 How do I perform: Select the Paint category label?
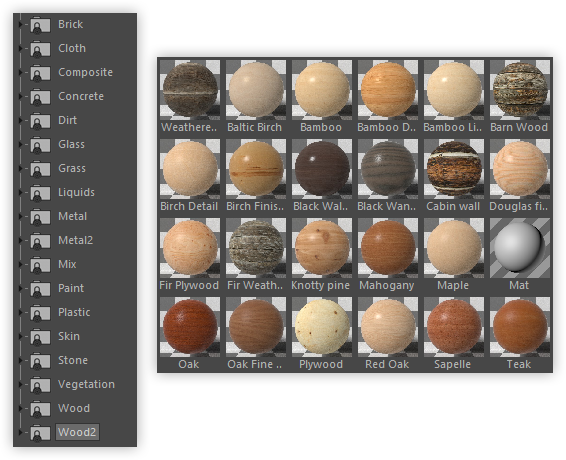71,288
